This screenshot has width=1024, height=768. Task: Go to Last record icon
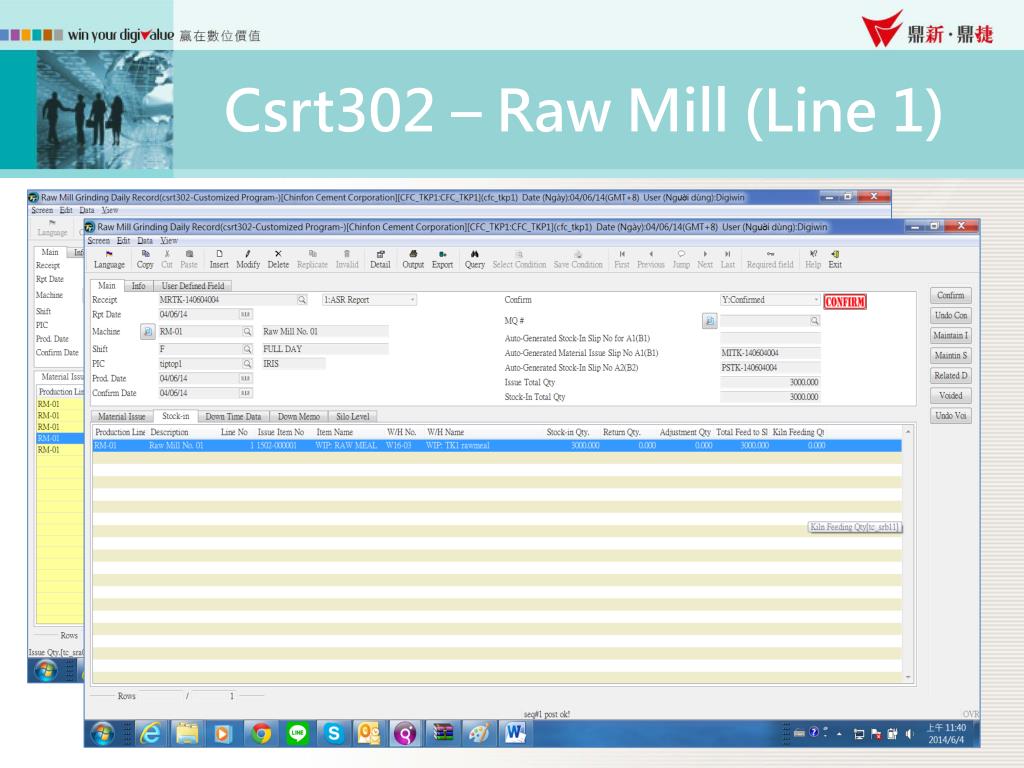click(x=728, y=259)
